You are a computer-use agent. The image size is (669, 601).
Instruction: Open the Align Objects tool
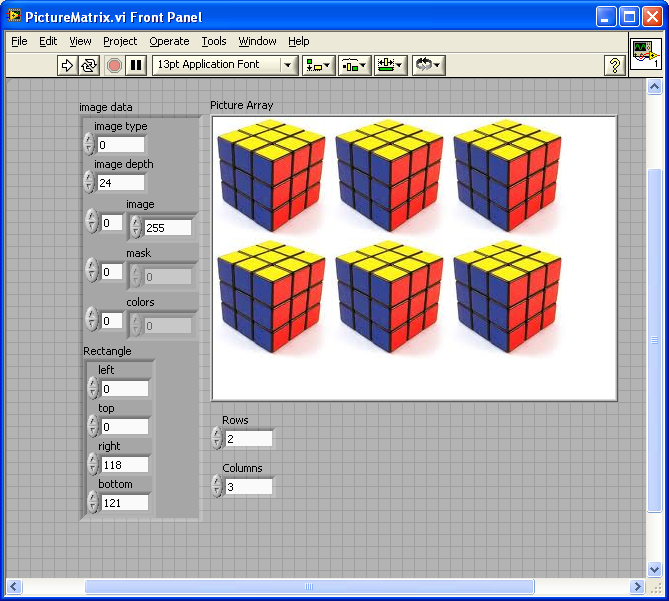click(319, 65)
